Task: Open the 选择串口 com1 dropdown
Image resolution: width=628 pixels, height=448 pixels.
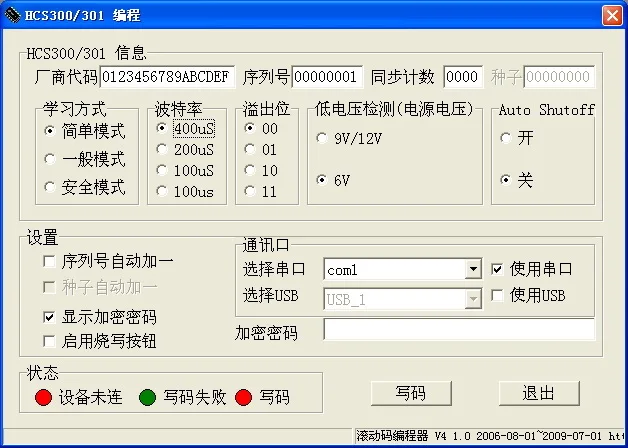Action: [x=473, y=269]
